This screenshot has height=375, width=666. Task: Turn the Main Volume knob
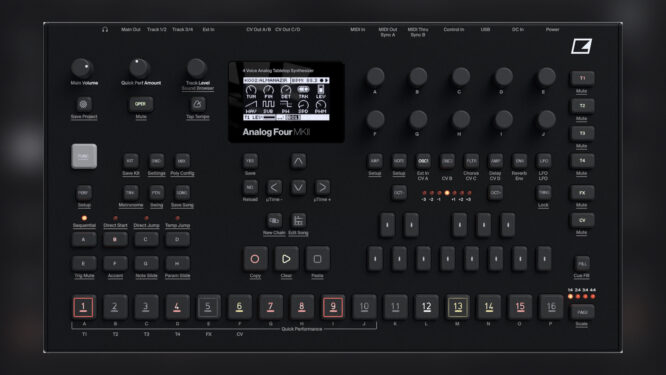coord(82,68)
